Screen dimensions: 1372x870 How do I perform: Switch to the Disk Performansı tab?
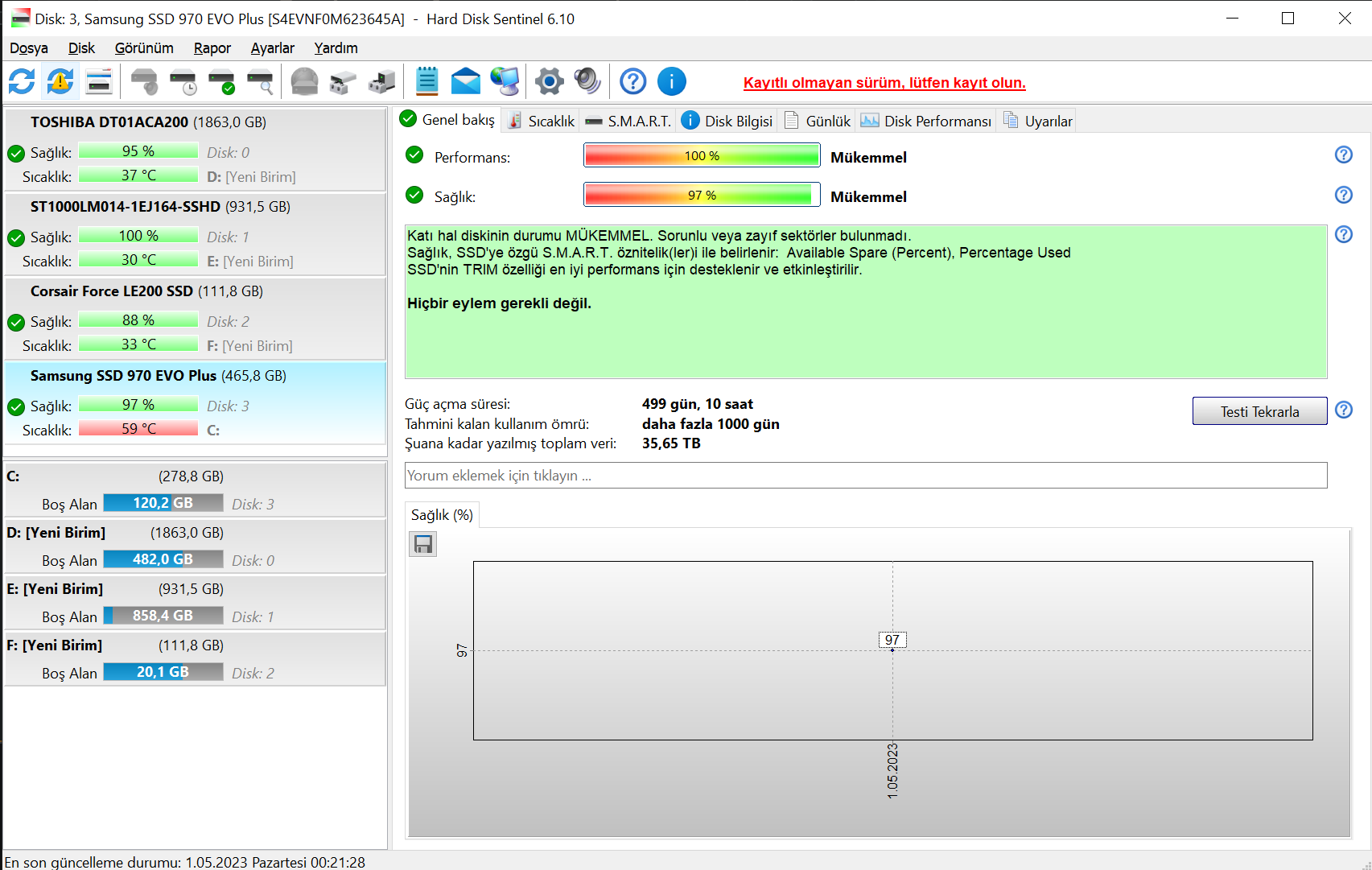click(926, 121)
